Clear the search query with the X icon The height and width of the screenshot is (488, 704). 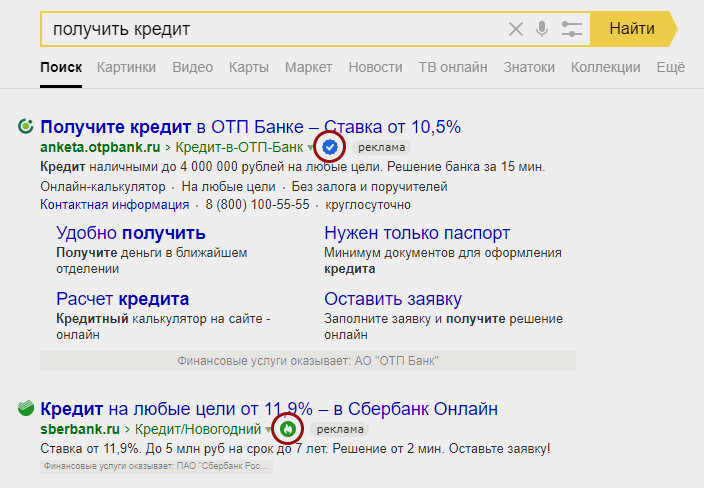[x=515, y=29]
